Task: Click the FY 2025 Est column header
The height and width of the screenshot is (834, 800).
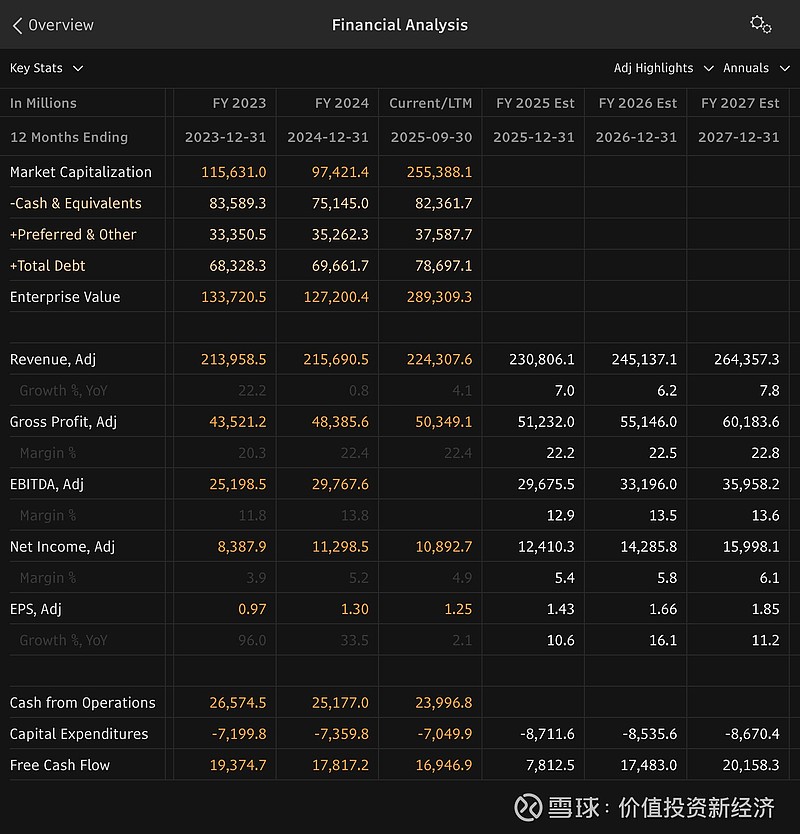Action: coord(535,103)
